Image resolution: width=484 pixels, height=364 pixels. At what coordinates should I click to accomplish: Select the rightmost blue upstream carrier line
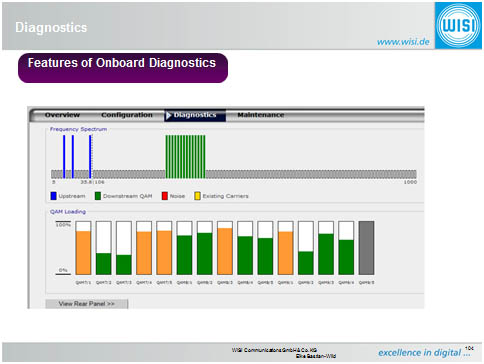coord(90,157)
